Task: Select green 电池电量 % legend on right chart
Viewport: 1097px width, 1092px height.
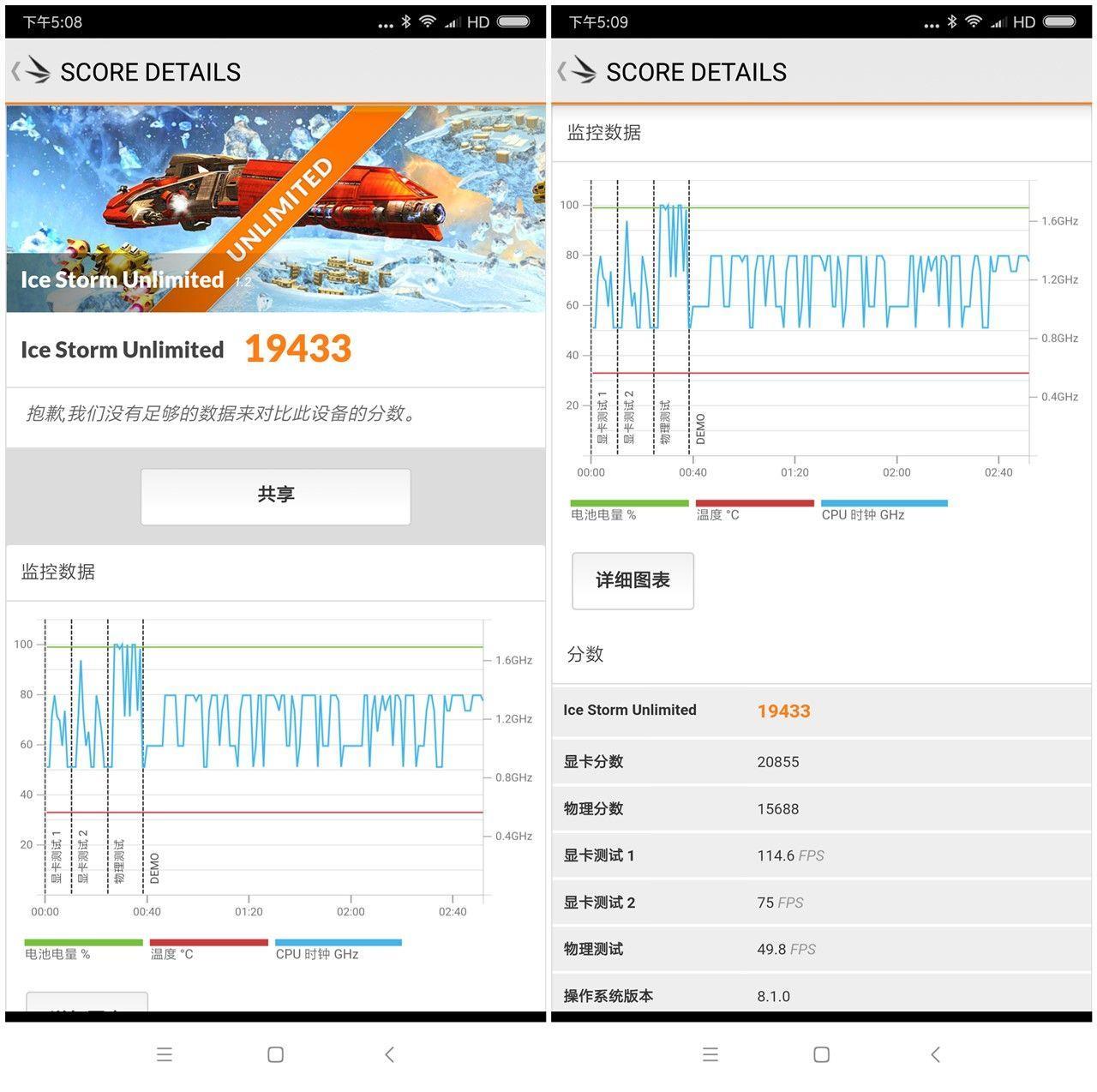Action: (629, 510)
